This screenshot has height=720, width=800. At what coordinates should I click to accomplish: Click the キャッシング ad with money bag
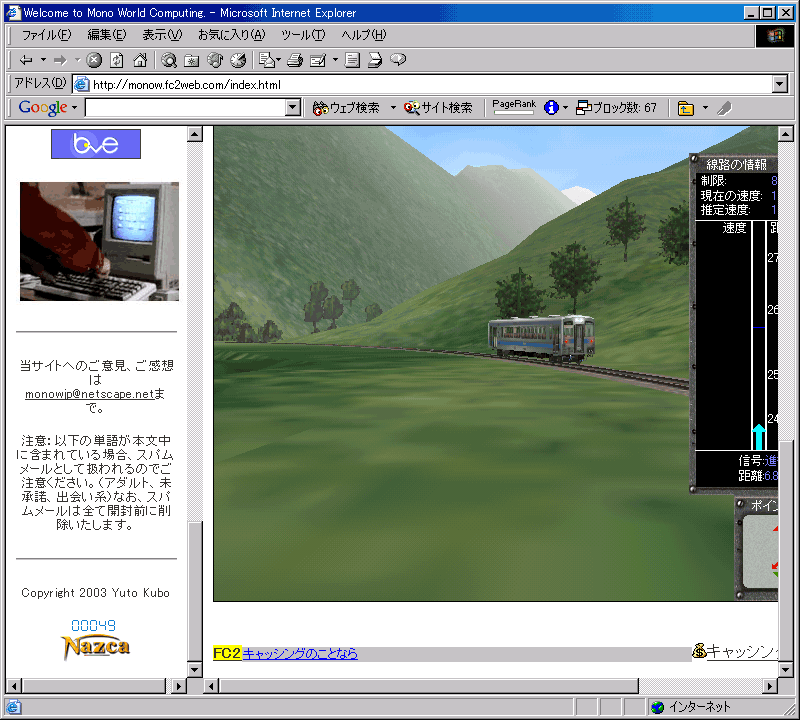tap(735, 651)
